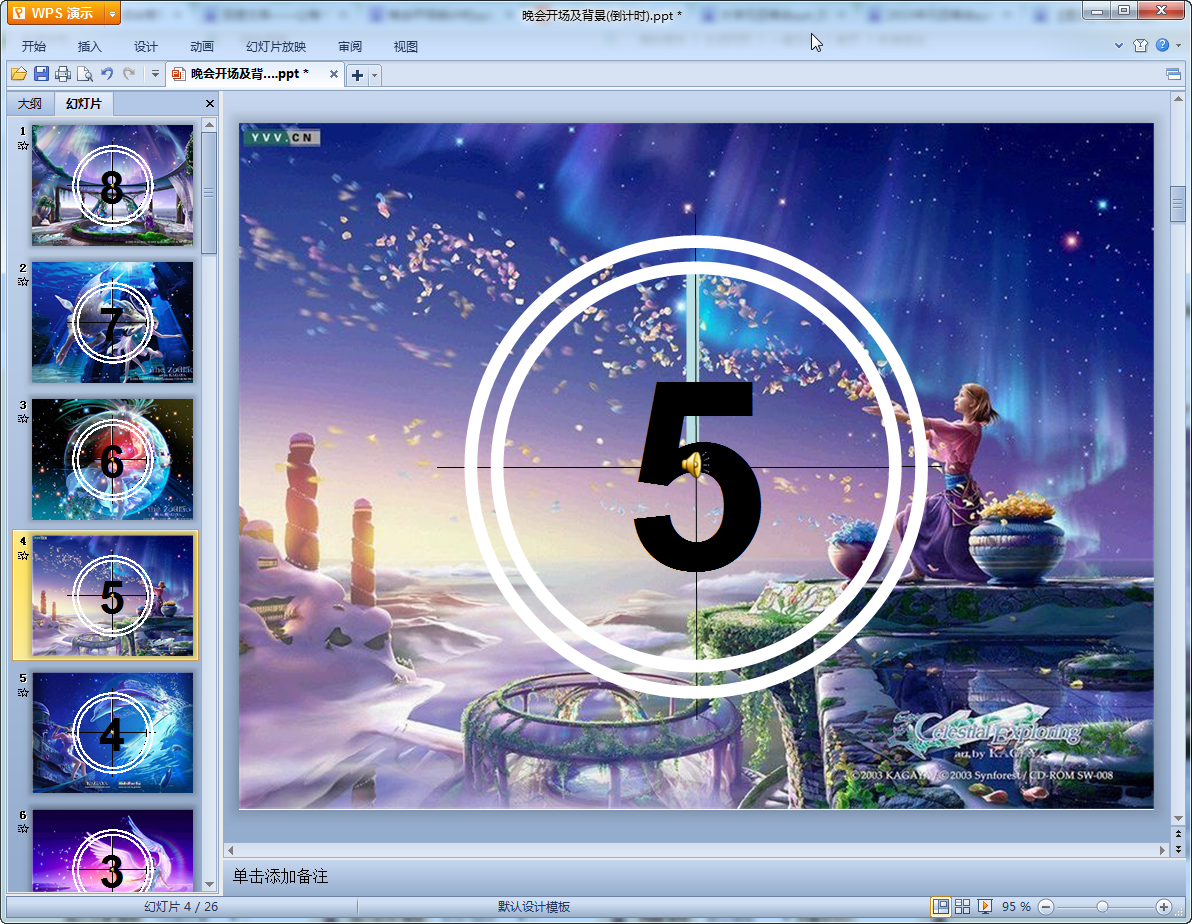Image resolution: width=1192 pixels, height=924 pixels.
Task: Switch to Normal view in status bar
Action: tap(941, 907)
